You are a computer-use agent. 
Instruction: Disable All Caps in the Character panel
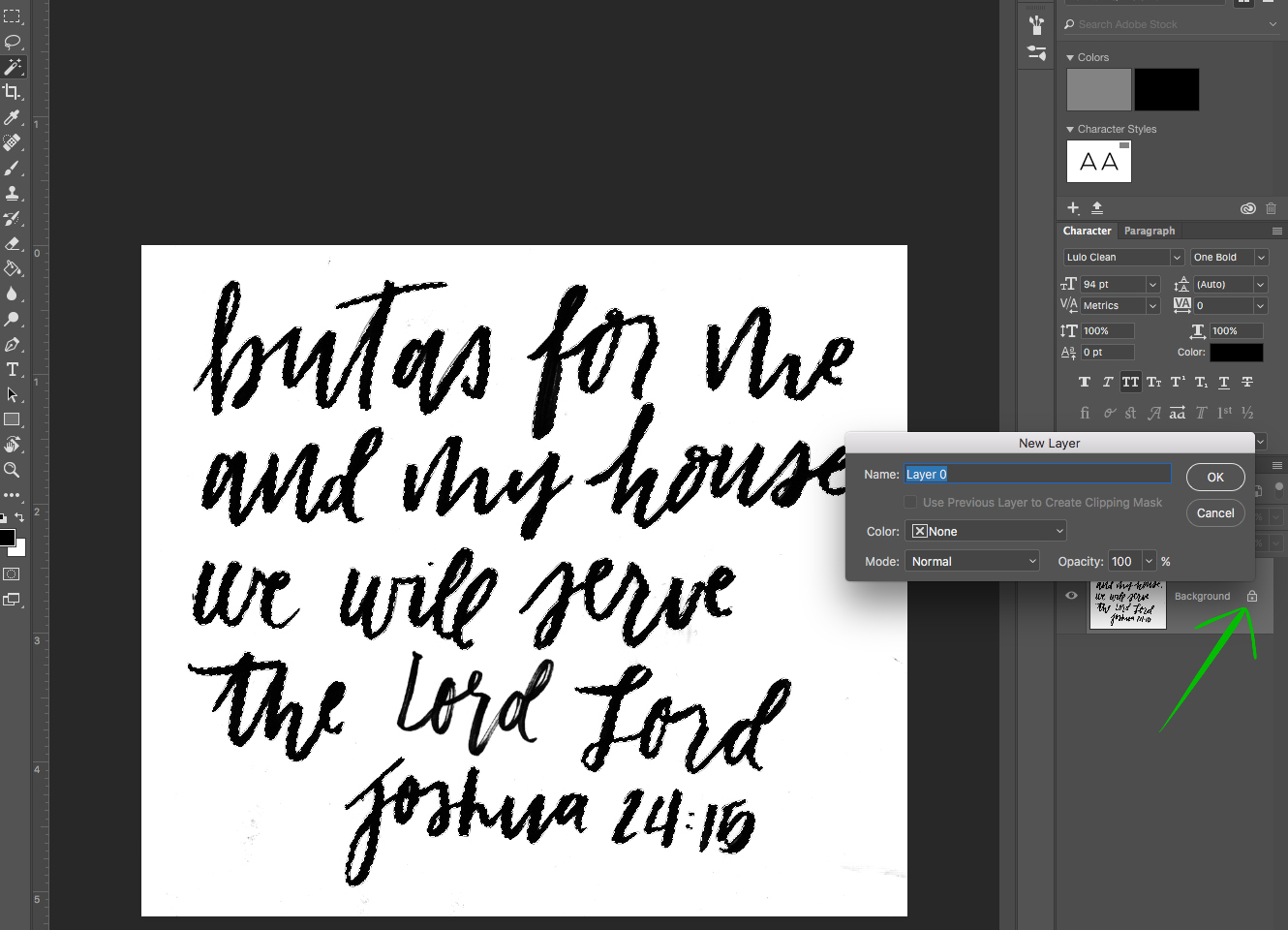click(x=1130, y=382)
